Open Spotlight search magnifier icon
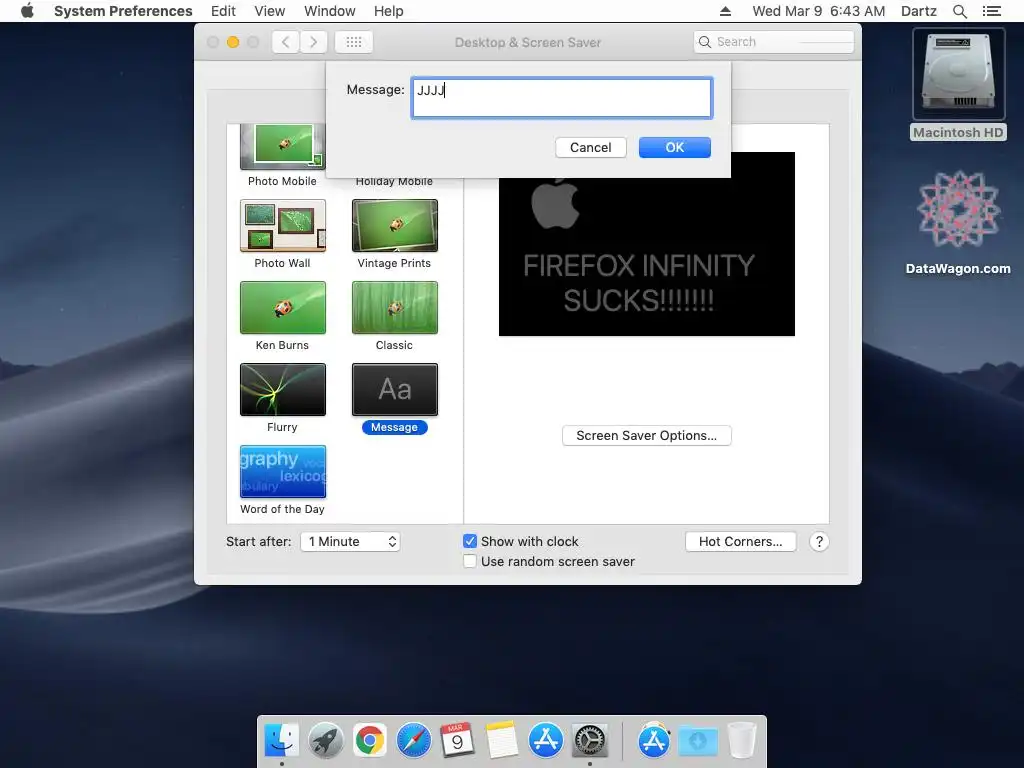The height and width of the screenshot is (768, 1024). point(959,11)
